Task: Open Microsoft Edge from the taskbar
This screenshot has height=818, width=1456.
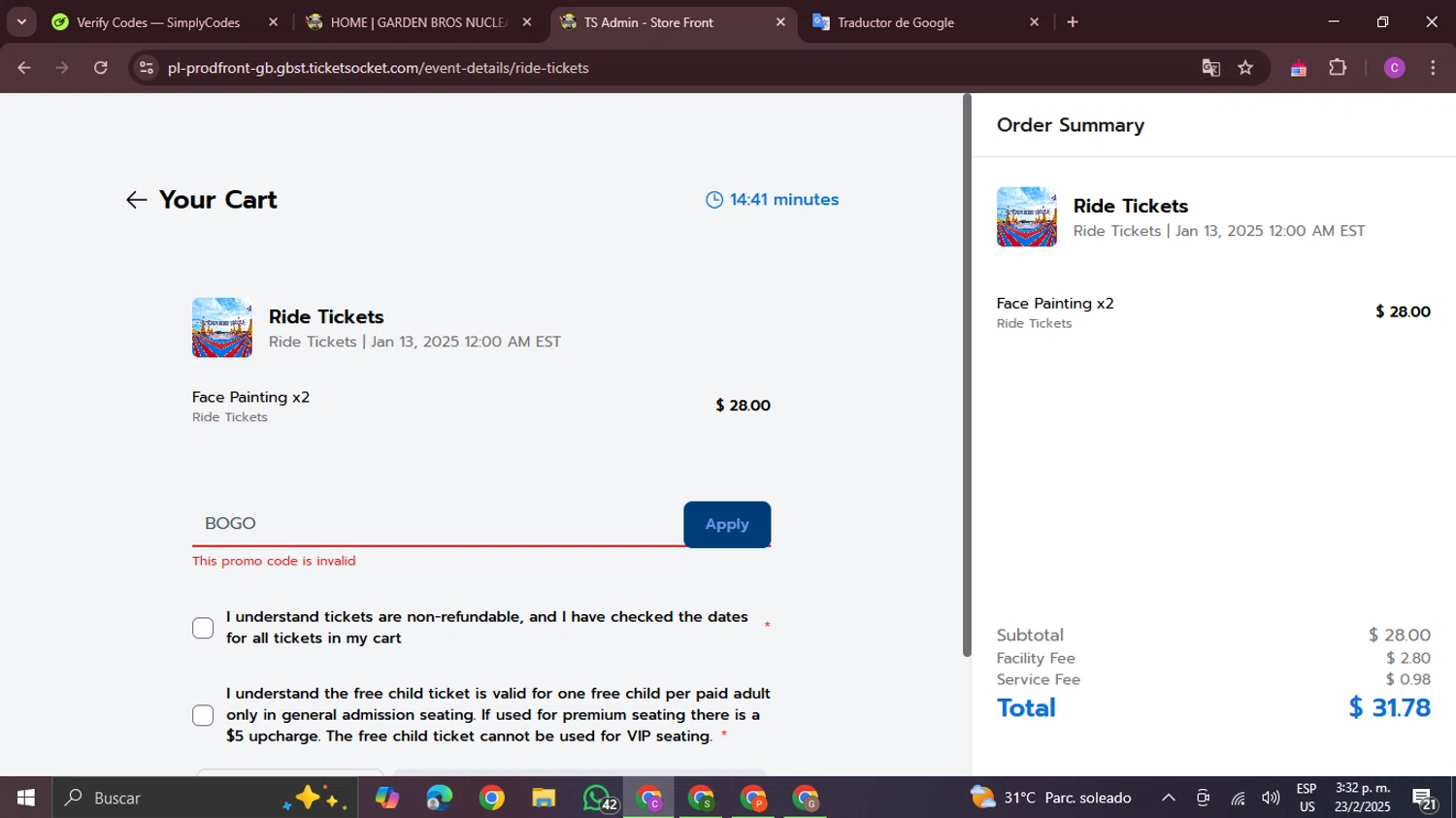Action: click(439, 798)
